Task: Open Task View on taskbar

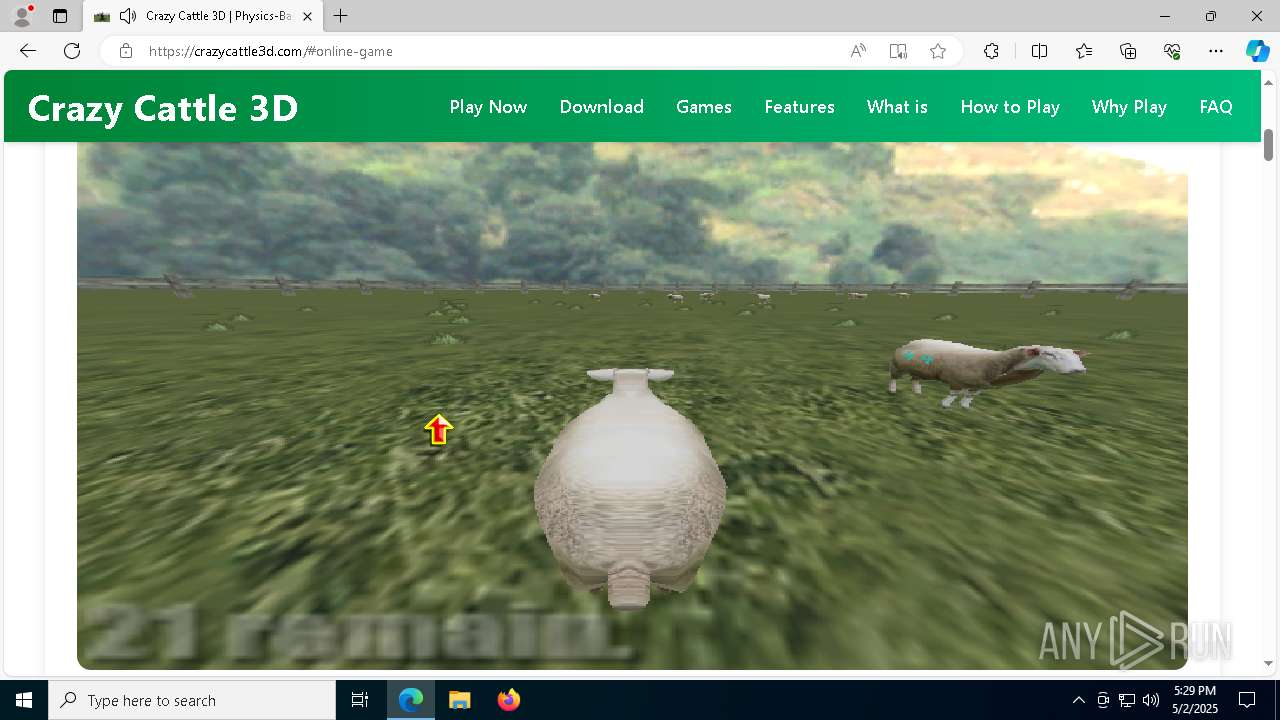Action: point(360,700)
